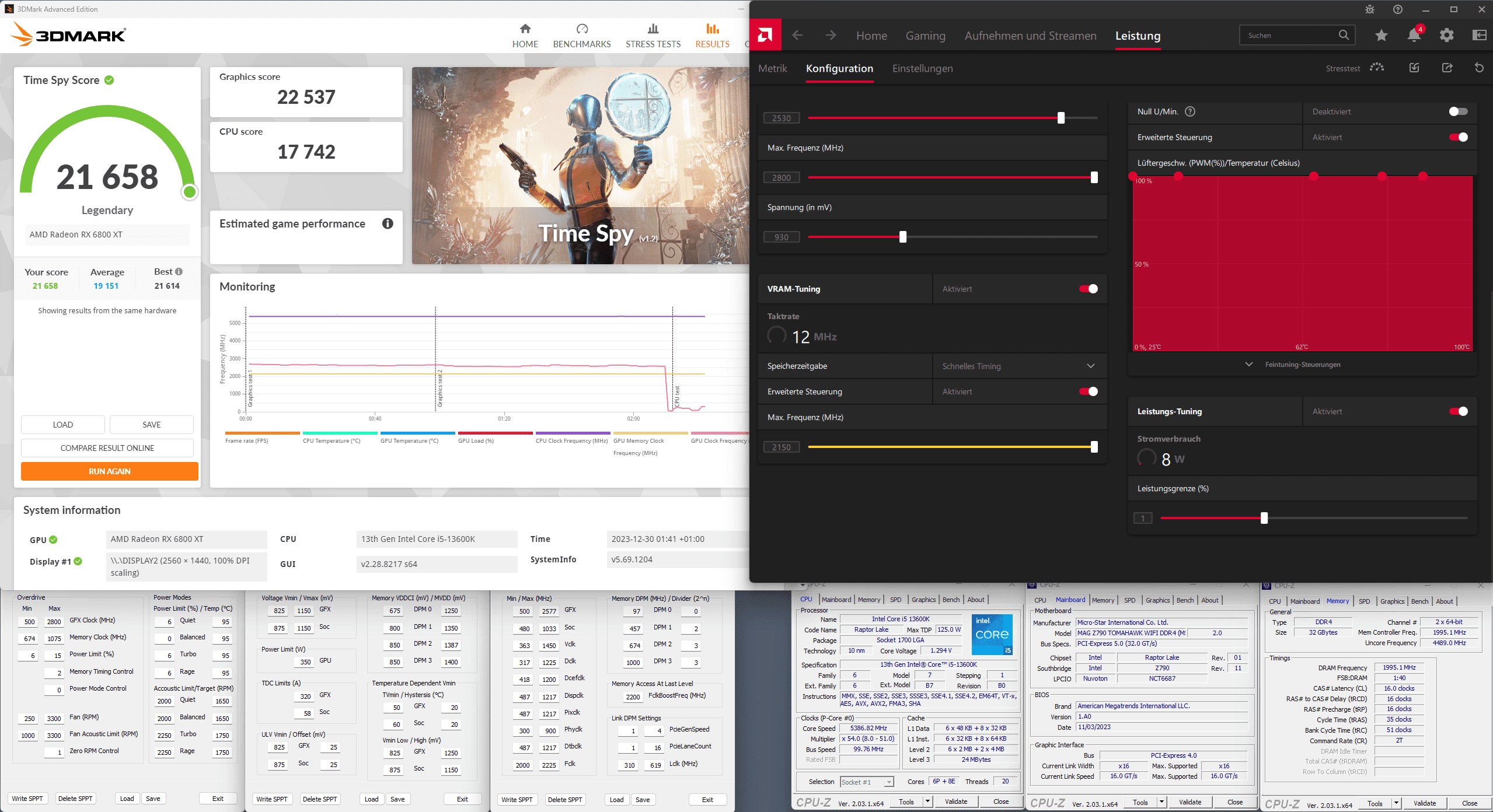The image size is (1493, 812).
Task: Open the Speicherzeitgabe Schnelles Timing dropdown
Action: pos(1018,366)
